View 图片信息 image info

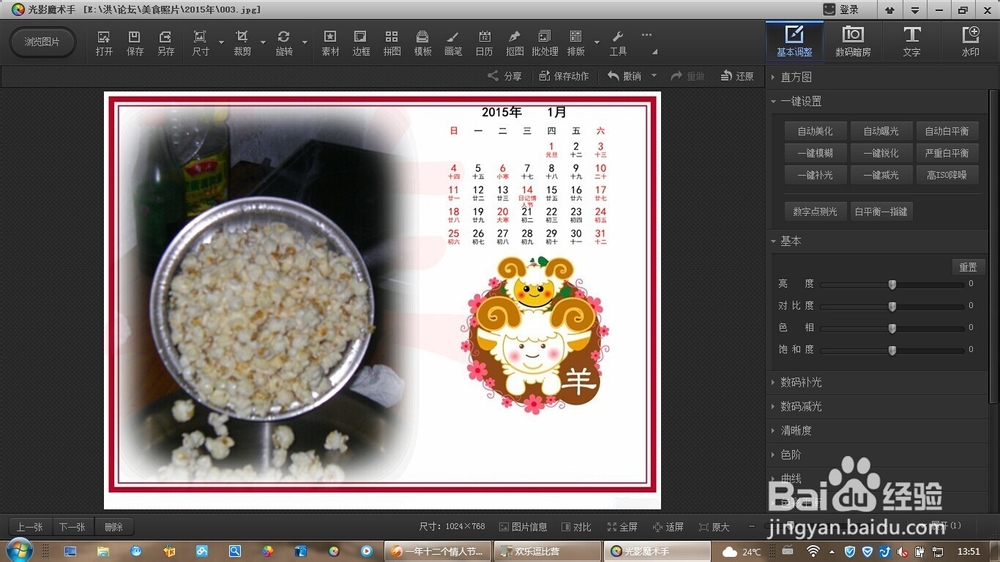523,527
